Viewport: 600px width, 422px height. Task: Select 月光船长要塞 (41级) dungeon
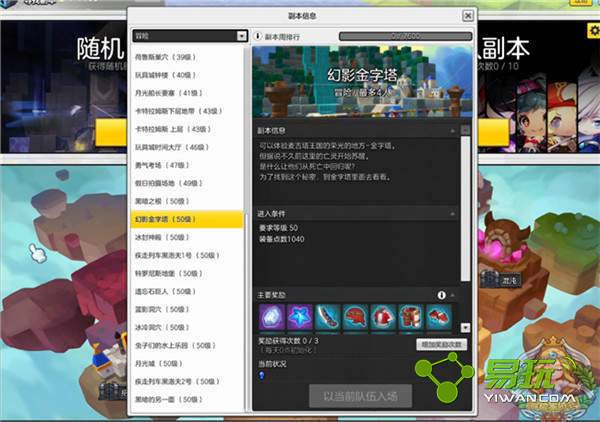[x=187, y=93]
